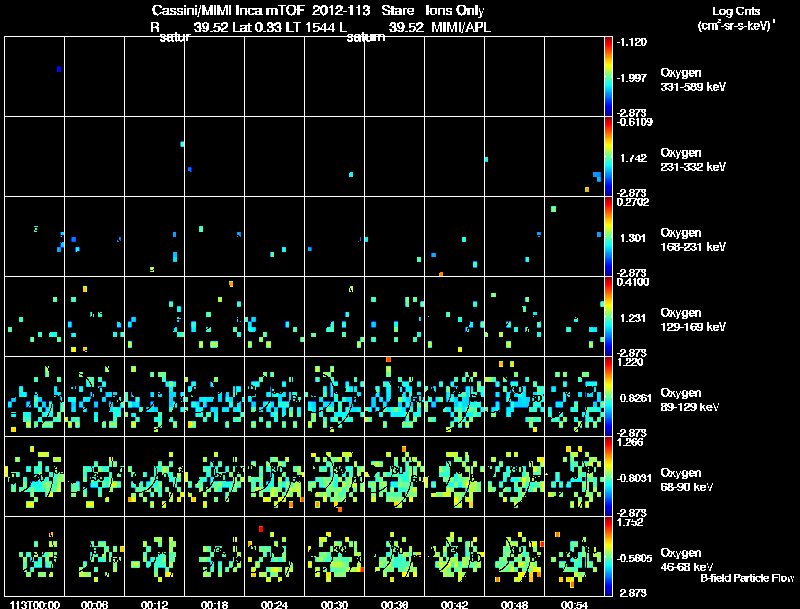Click the Oxygen 168-231 keV label
This screenshot has width=800, height=609.
tap(693, 240)
